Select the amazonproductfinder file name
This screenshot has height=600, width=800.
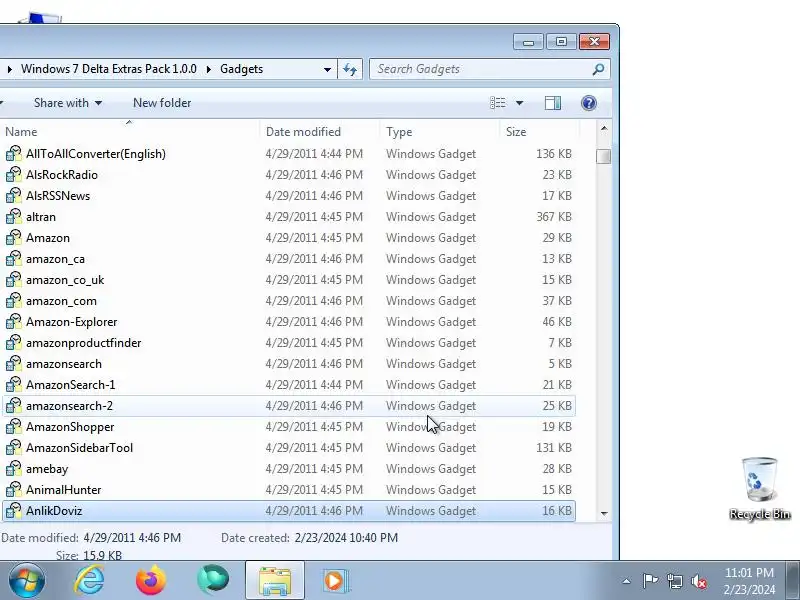(x=84, y=343)
